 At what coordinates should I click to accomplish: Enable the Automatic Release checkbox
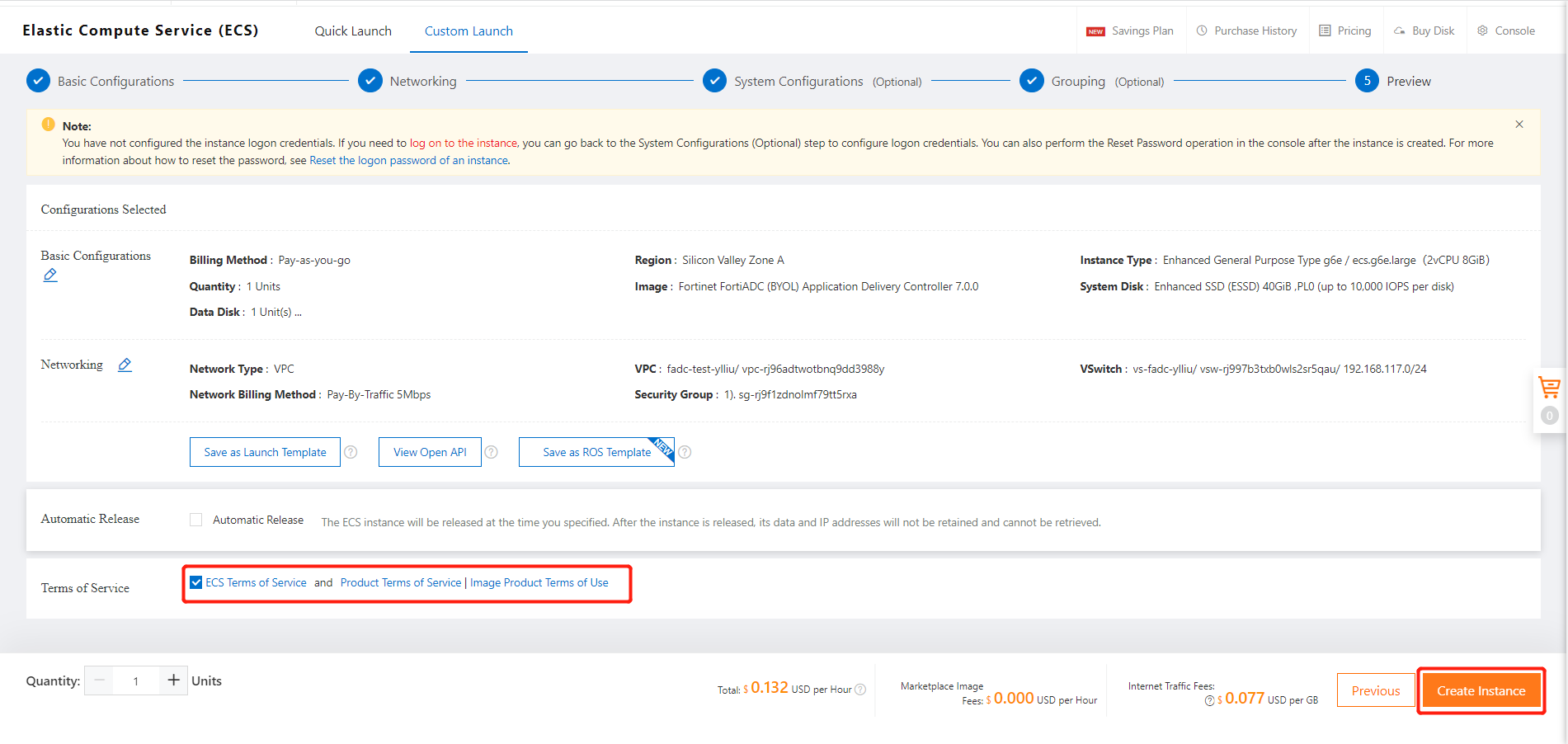(x=195, y=520)
